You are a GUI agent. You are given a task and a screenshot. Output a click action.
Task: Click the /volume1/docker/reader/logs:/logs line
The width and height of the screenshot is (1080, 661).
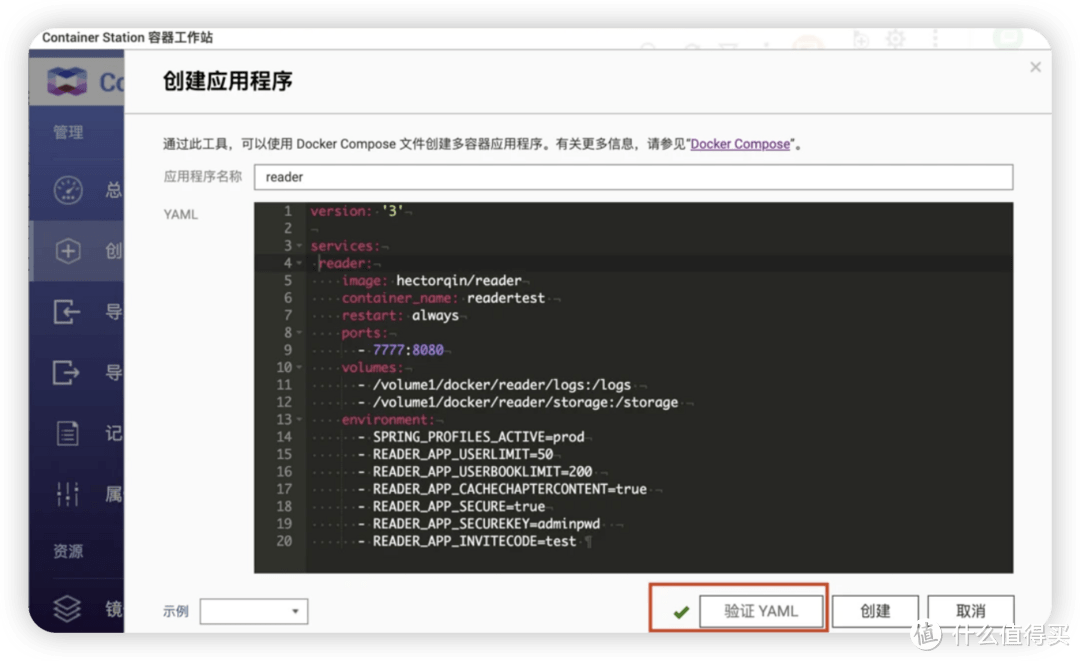coord(501,385)
